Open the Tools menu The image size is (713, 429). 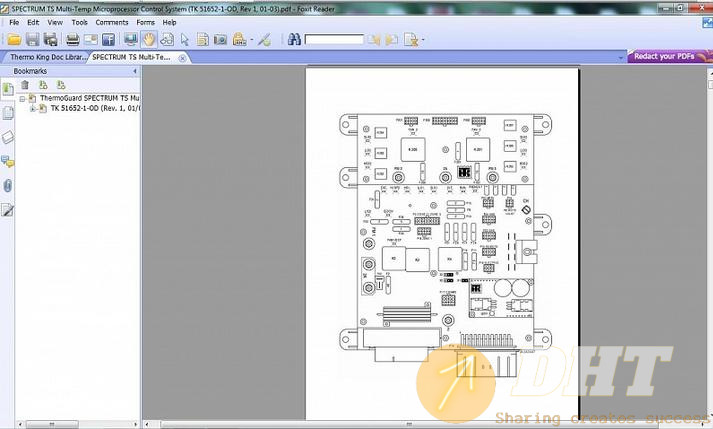pyautogui.click(x=80, y=22)
